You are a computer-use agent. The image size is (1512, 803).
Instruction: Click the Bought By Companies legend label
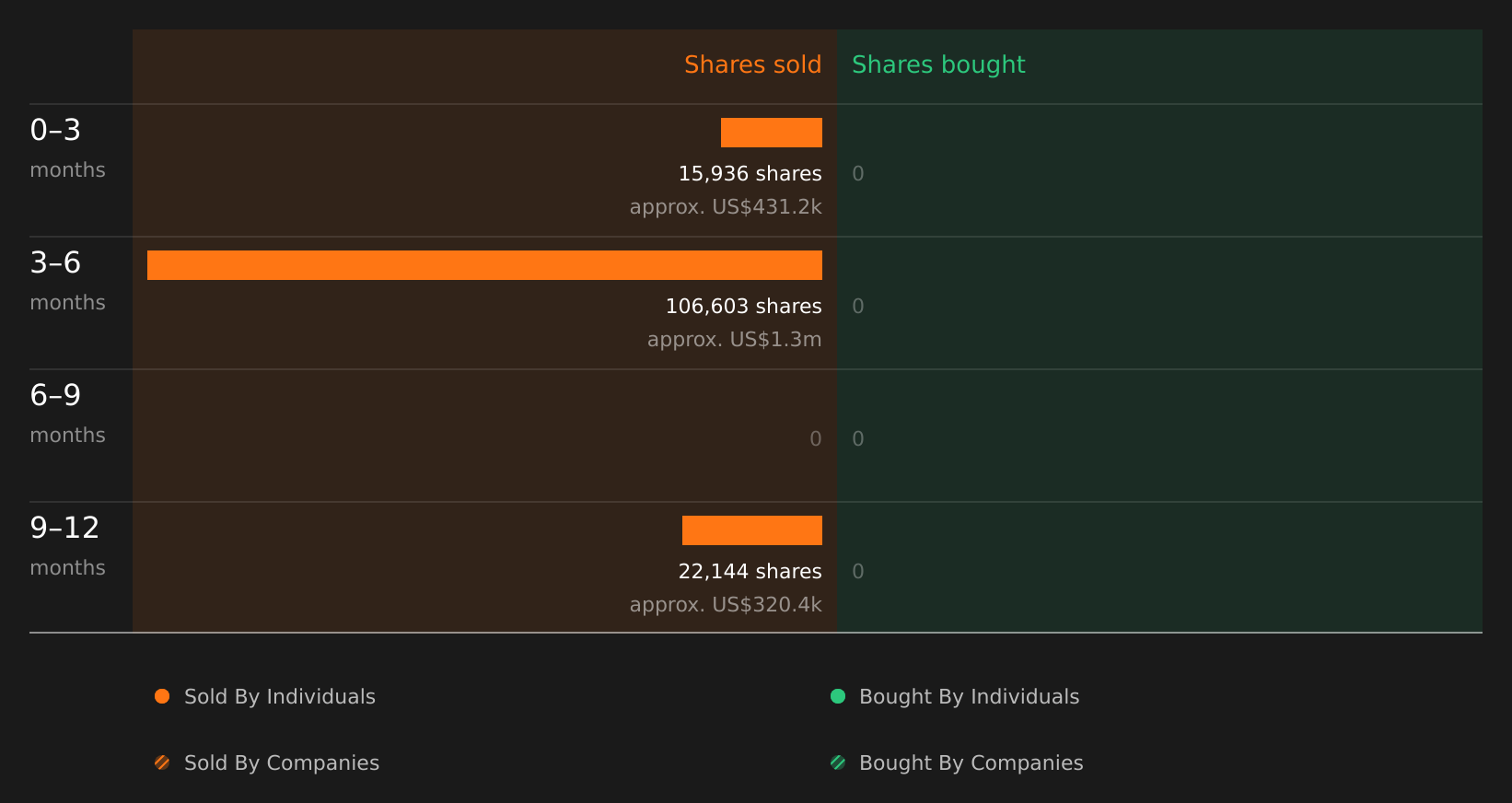971,763
